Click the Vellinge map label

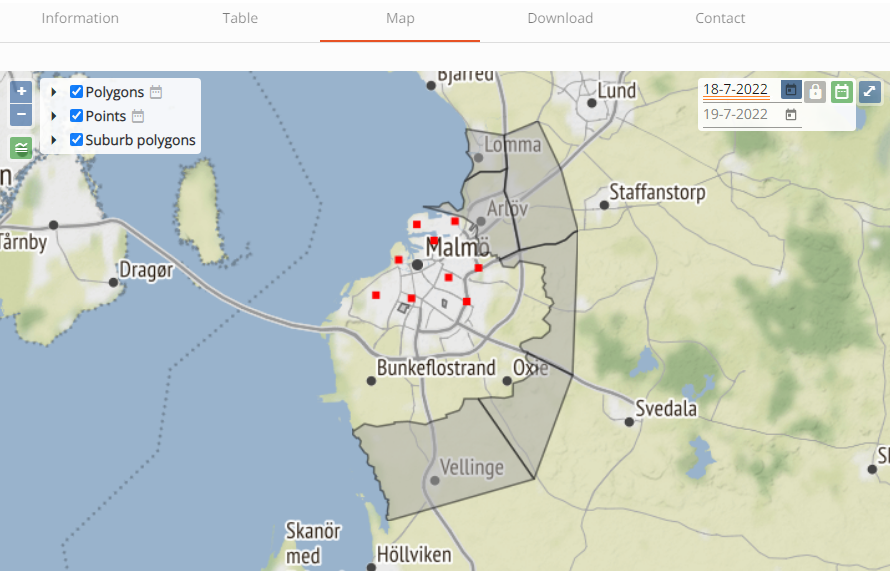coord(472,468)
